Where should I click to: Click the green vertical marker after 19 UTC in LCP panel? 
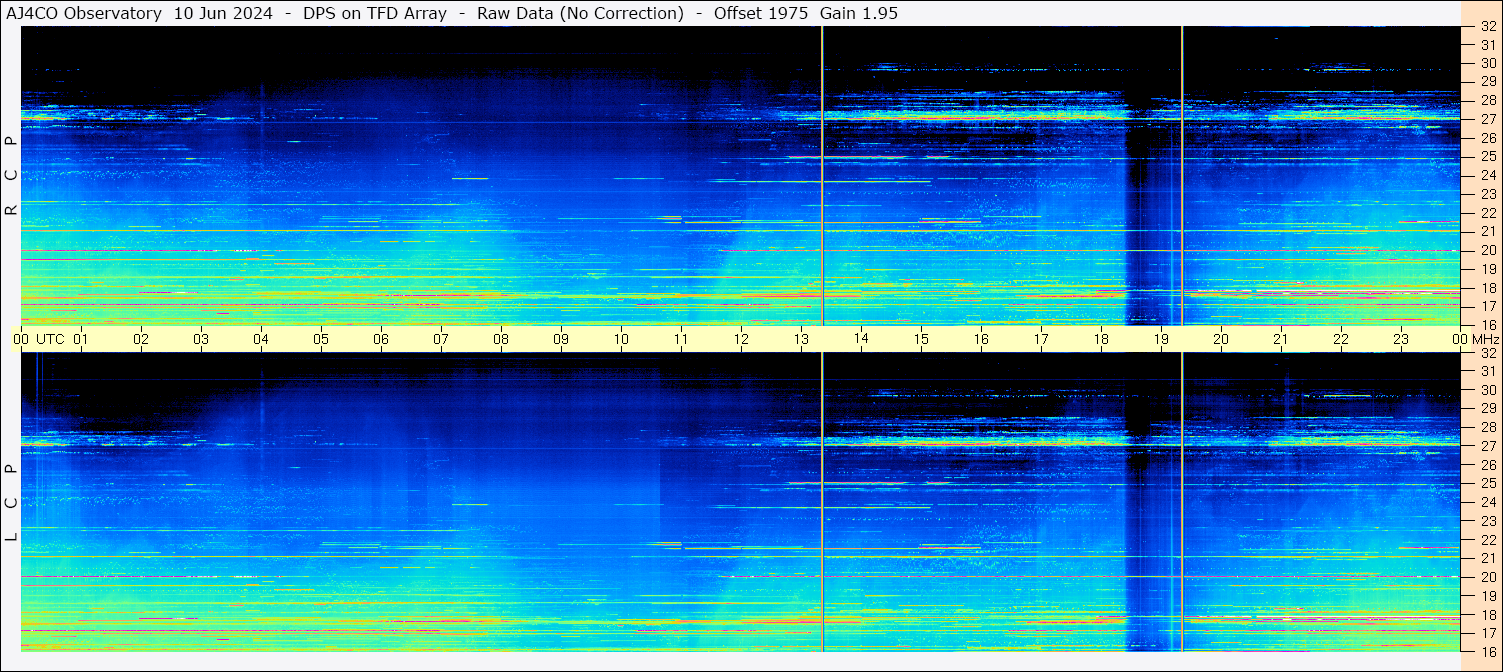click(x=1182, y=502)
